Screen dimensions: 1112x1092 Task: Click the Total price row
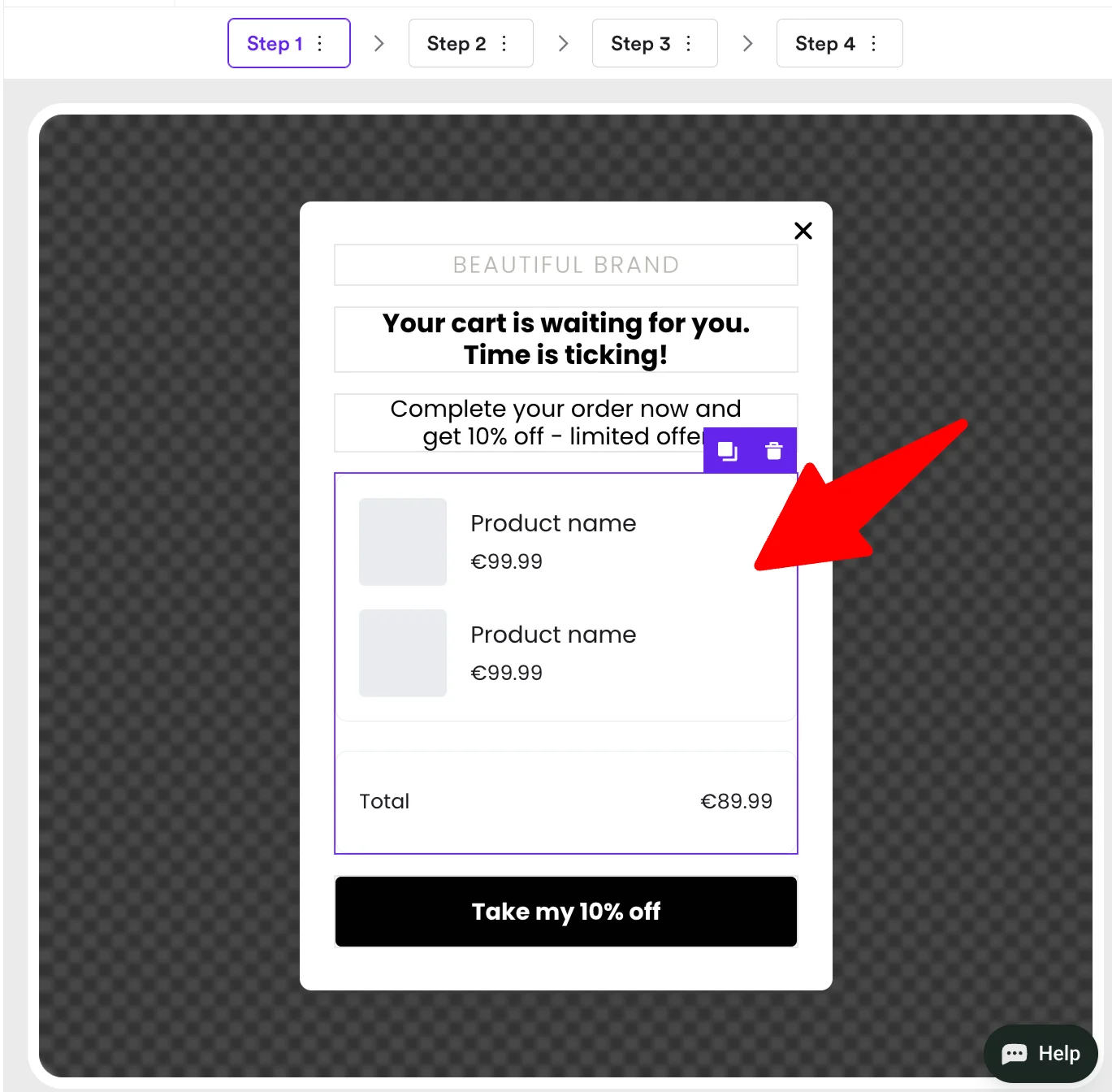[x=565, y=801]
